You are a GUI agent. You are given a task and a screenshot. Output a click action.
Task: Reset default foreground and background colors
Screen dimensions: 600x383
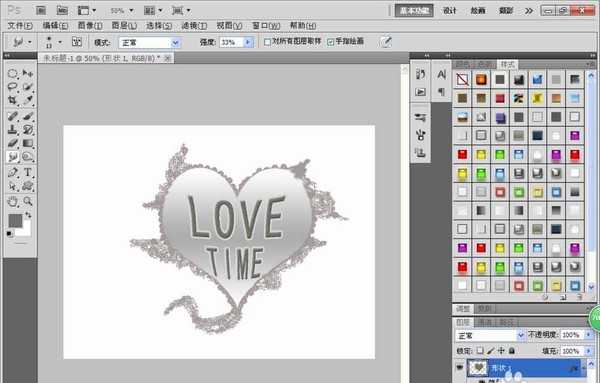(10, 233)
